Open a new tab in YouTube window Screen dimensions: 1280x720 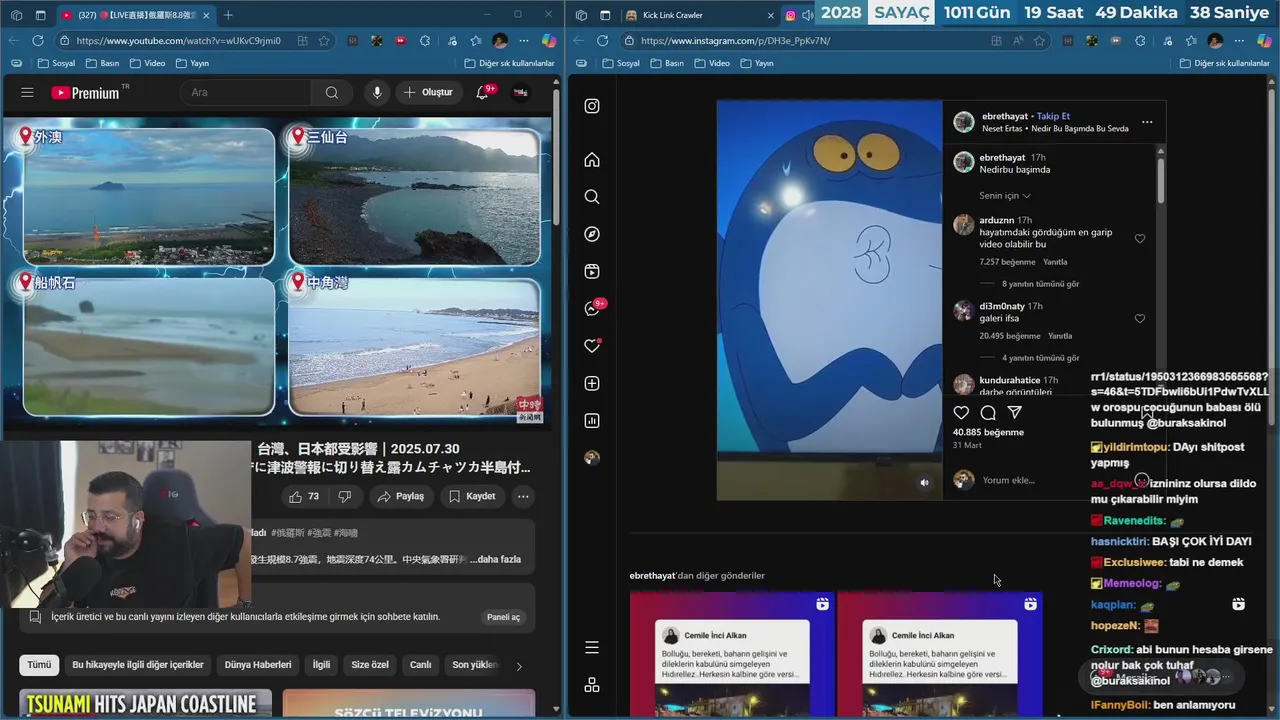[228, 15]
